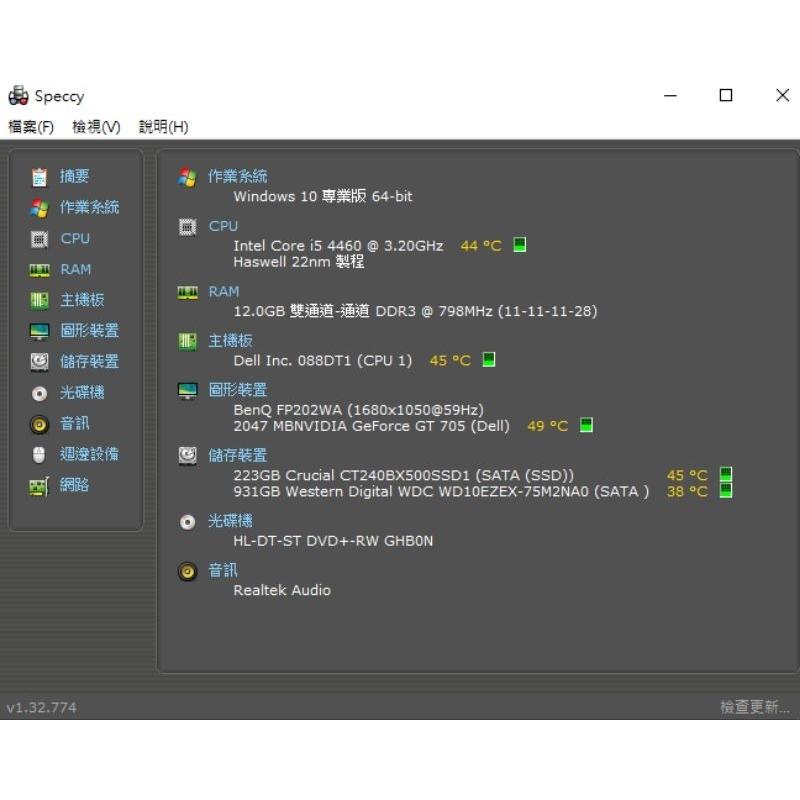800x800 pixels.
Task: Click RAM module icon in summary panel
Action: pos(187,293)
